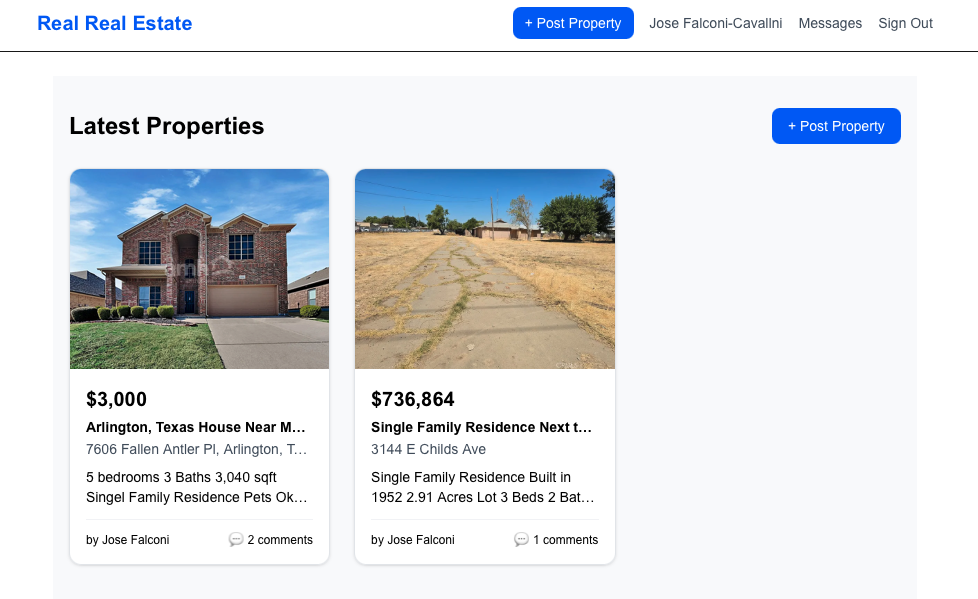Viewport: 978px width, 599px height.
Task: Click the Real Real Estate logo
Action: pyautogui.click(x=115, y=23)
